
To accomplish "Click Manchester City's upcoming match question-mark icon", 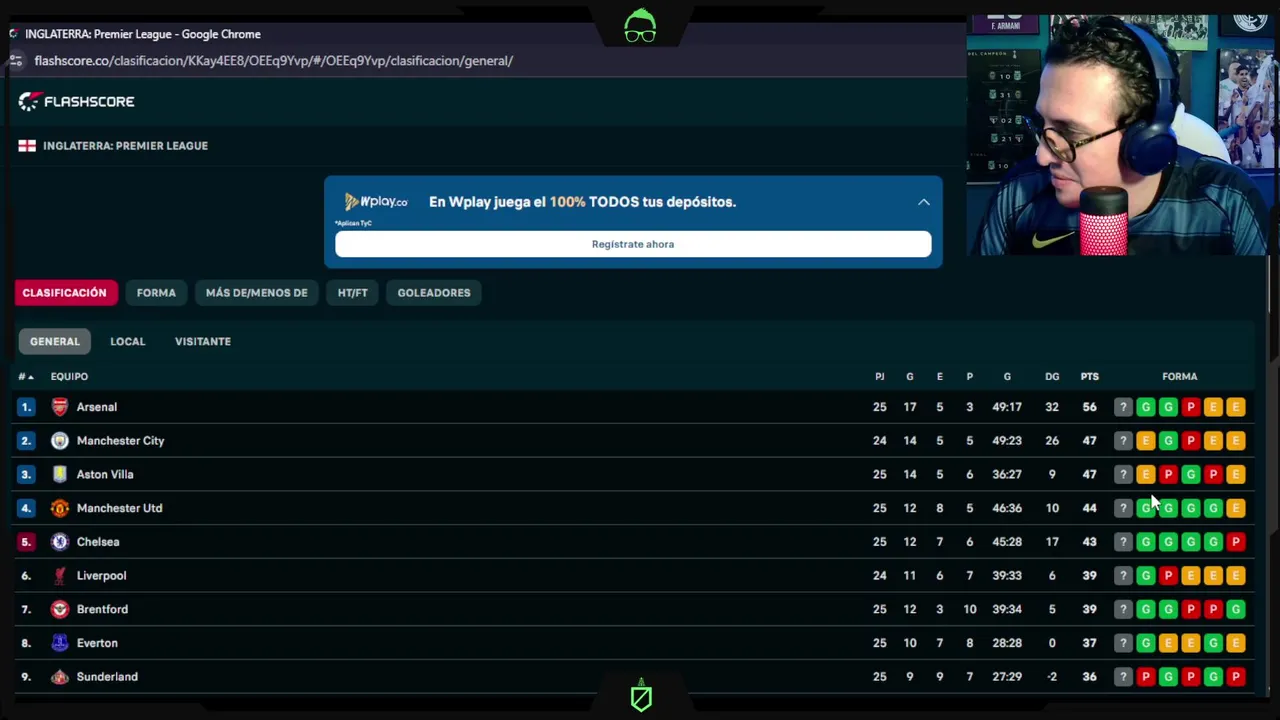I will pos(1123,441).
